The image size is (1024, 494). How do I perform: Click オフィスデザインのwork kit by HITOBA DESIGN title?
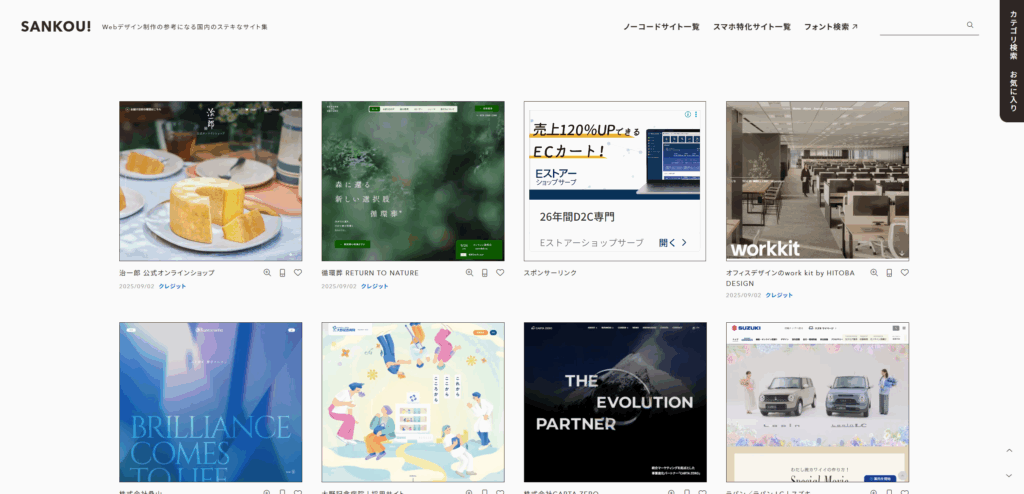tap(792, 278)
